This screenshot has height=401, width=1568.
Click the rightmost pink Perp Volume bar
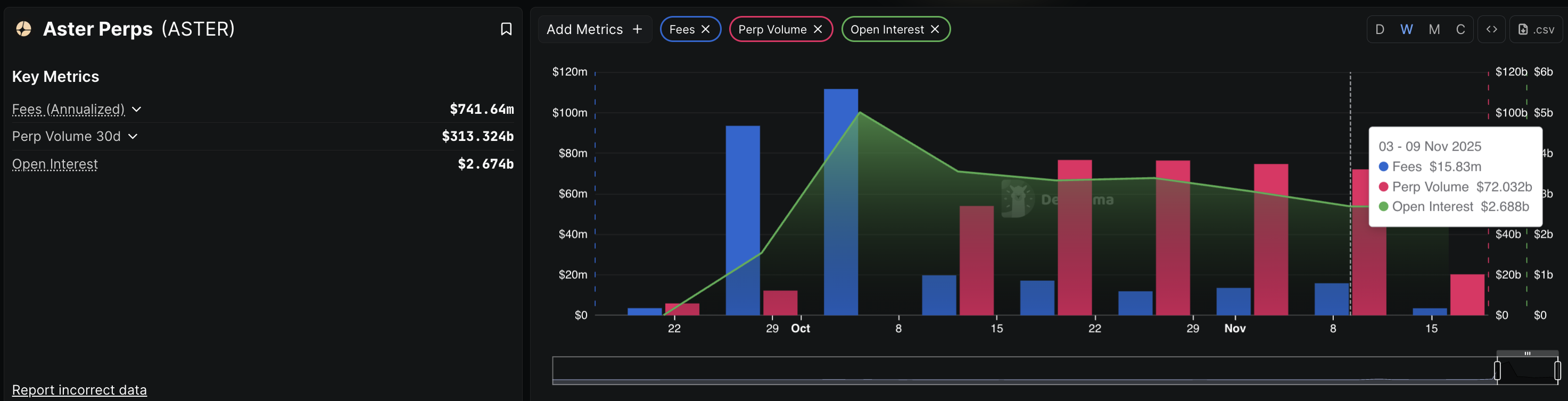pyautogui.click(x=1467, y=295)
